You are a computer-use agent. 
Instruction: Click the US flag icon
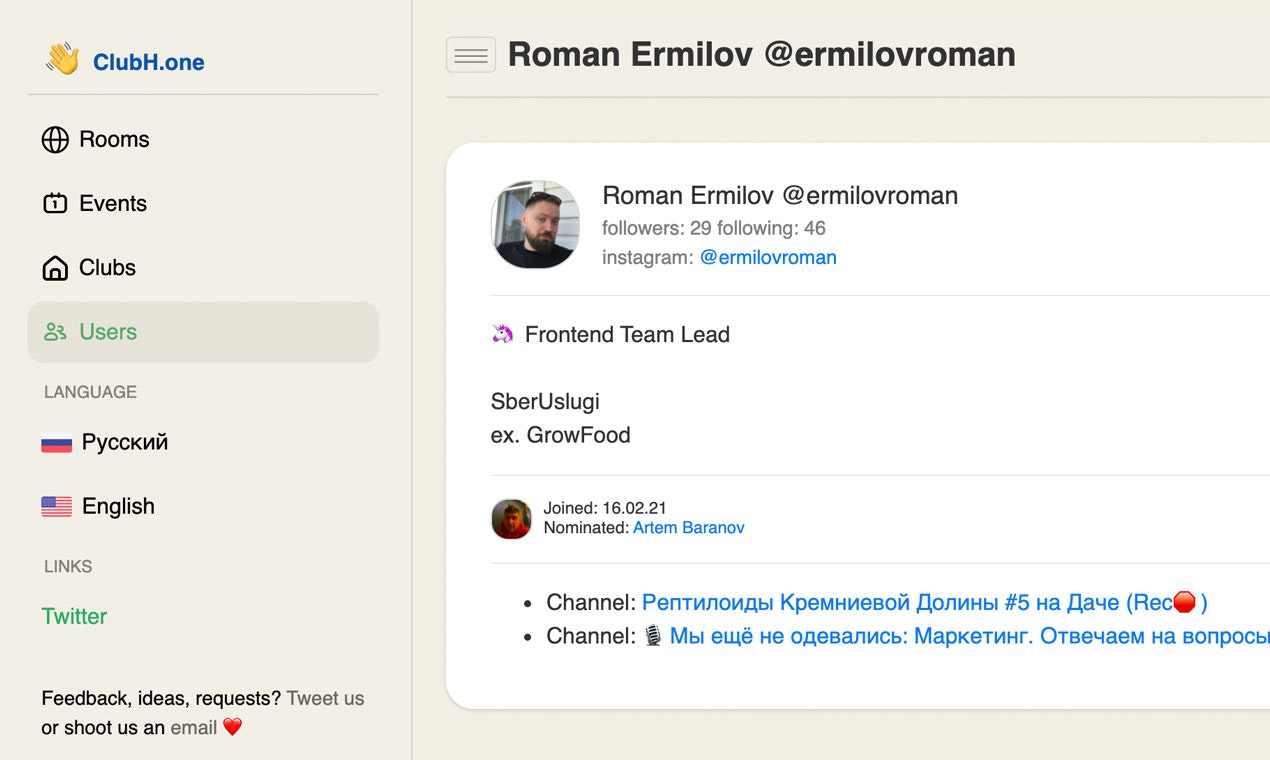tap(56, 507)
